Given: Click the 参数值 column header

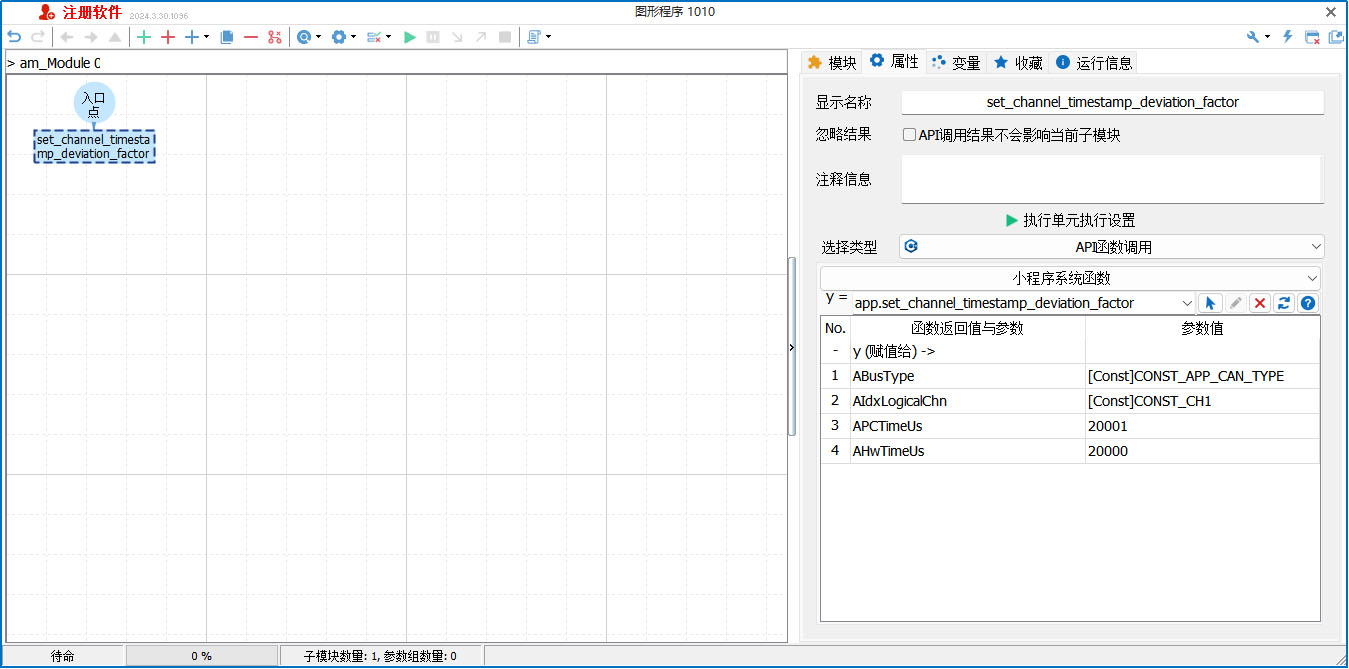Looking at the screenshot, I should [1202, 328].
